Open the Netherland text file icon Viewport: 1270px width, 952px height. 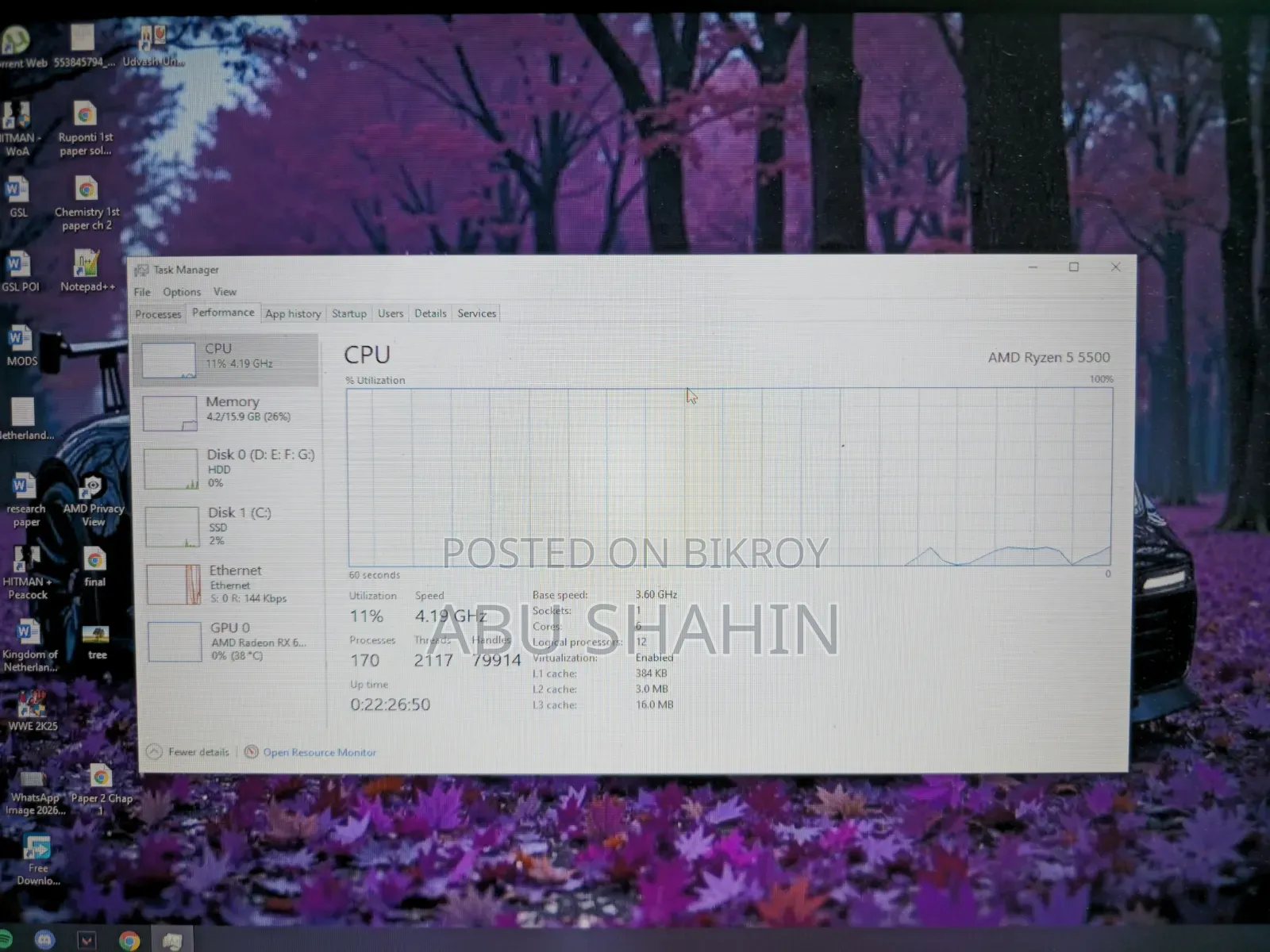click(24, 419)
